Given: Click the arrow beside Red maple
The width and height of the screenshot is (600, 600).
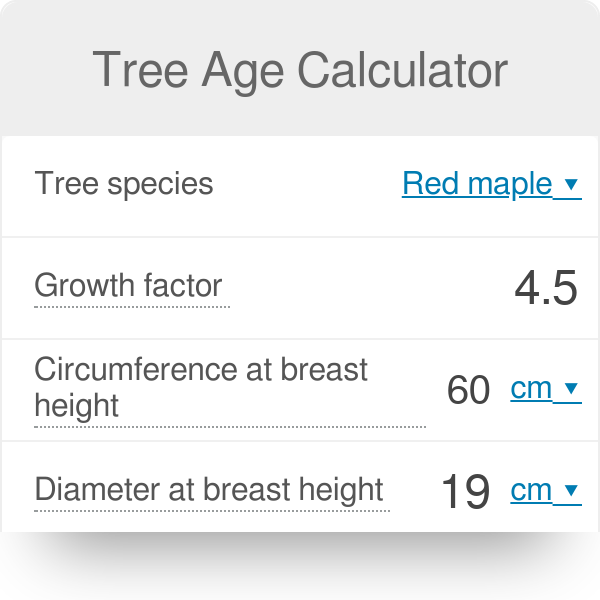Looking at the screenshot, I should click(x=571, y=185).
